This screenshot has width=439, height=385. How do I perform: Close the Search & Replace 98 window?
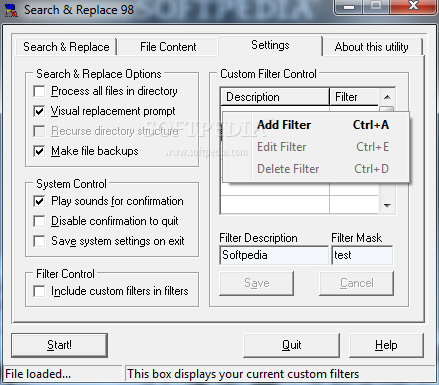pos(413,6)
